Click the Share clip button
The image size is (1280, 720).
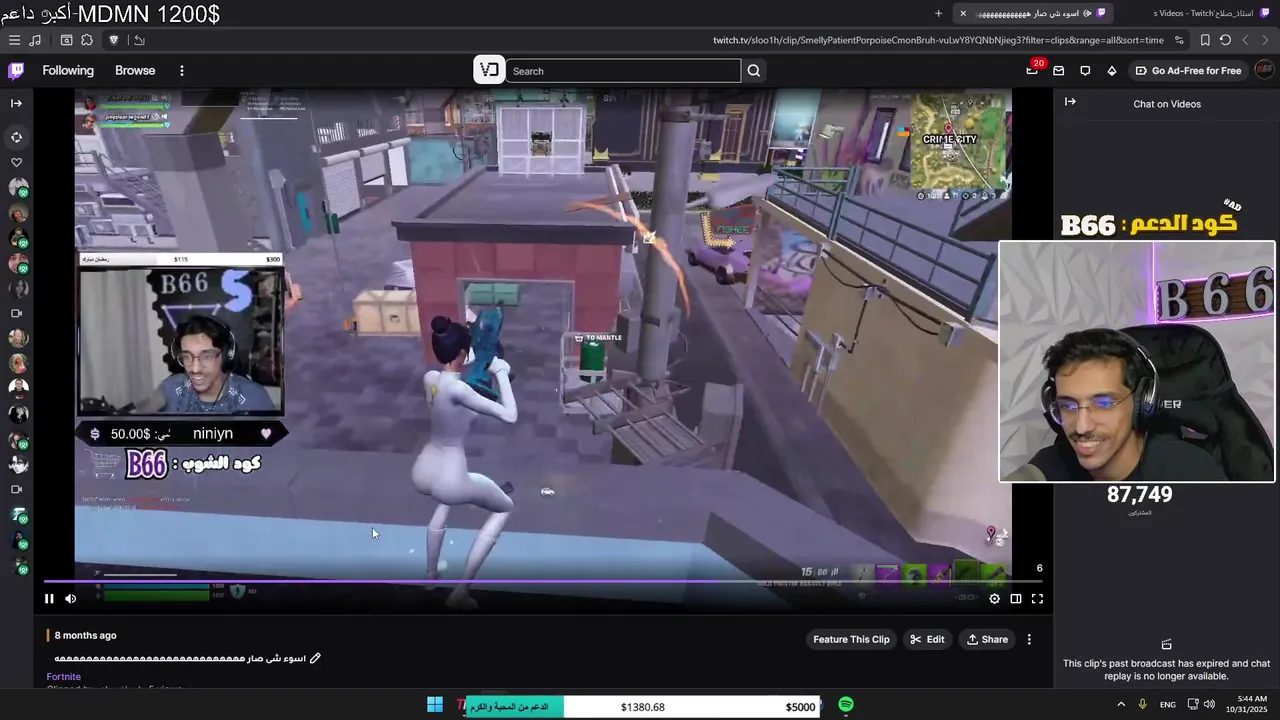tap(987, 639)
